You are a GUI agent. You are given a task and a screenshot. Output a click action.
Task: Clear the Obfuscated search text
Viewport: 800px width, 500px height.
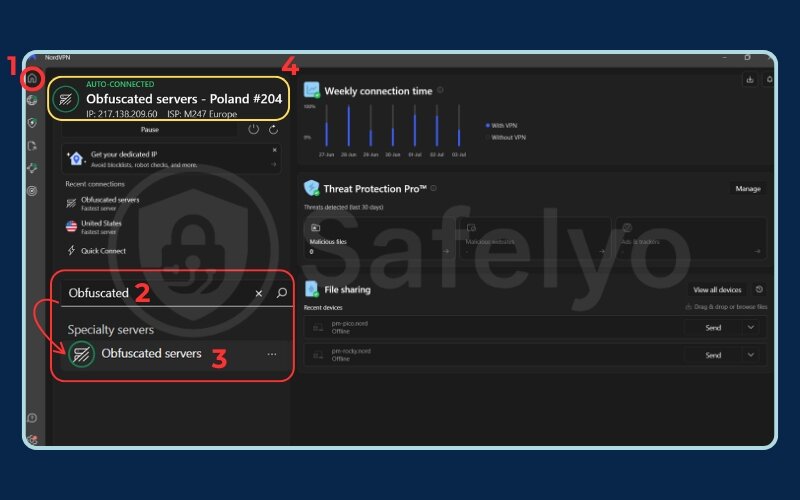[258, 293]
